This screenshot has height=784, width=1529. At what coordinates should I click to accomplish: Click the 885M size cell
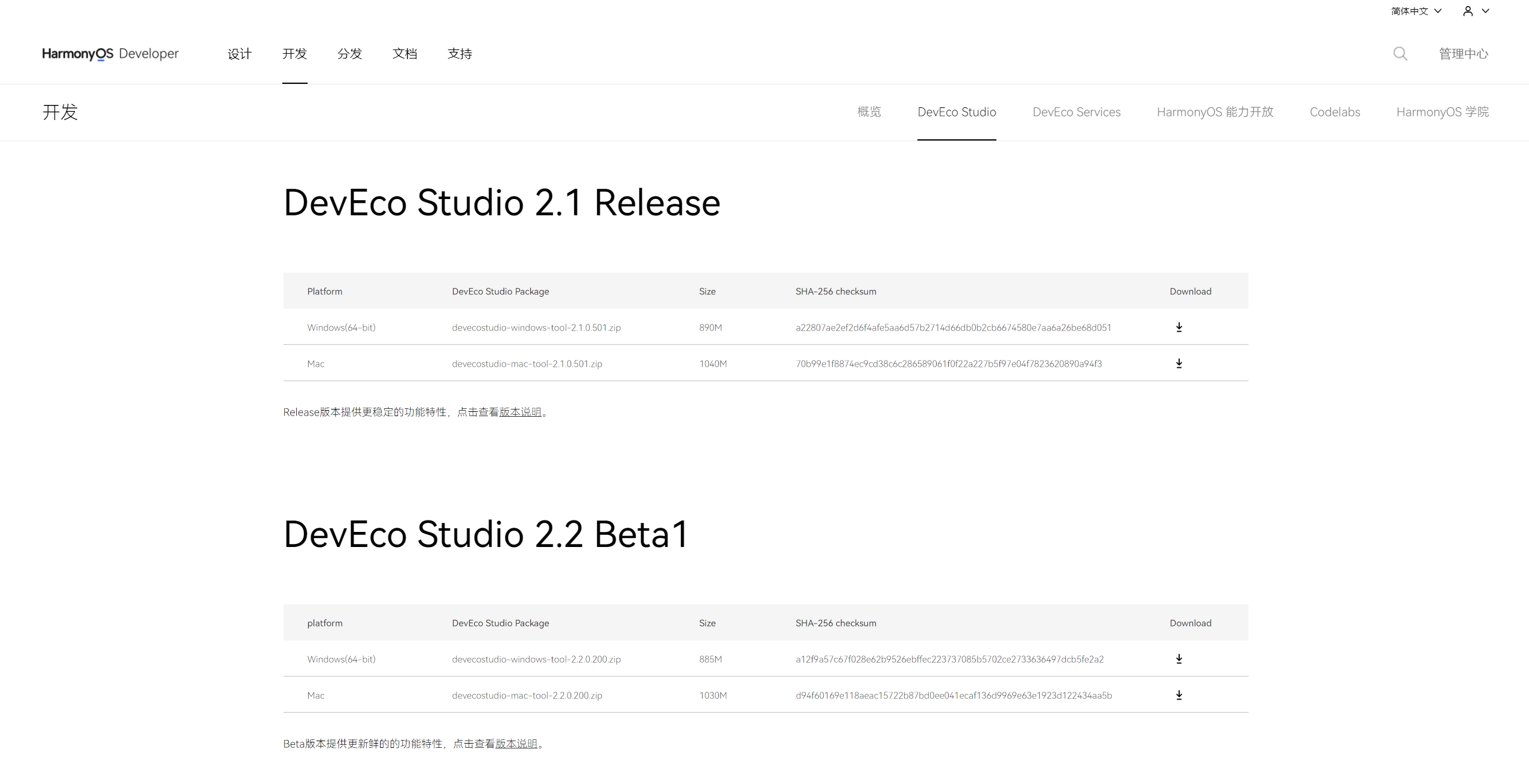pos(711,659)
